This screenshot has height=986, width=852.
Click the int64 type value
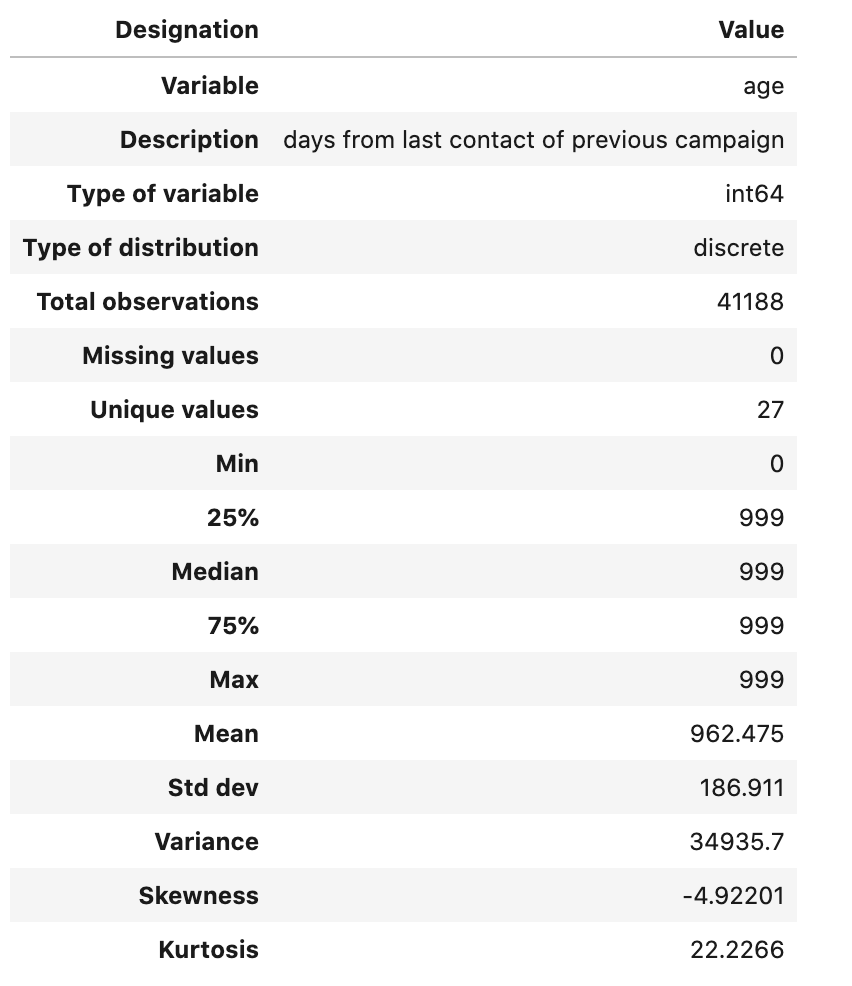(754, 194)
